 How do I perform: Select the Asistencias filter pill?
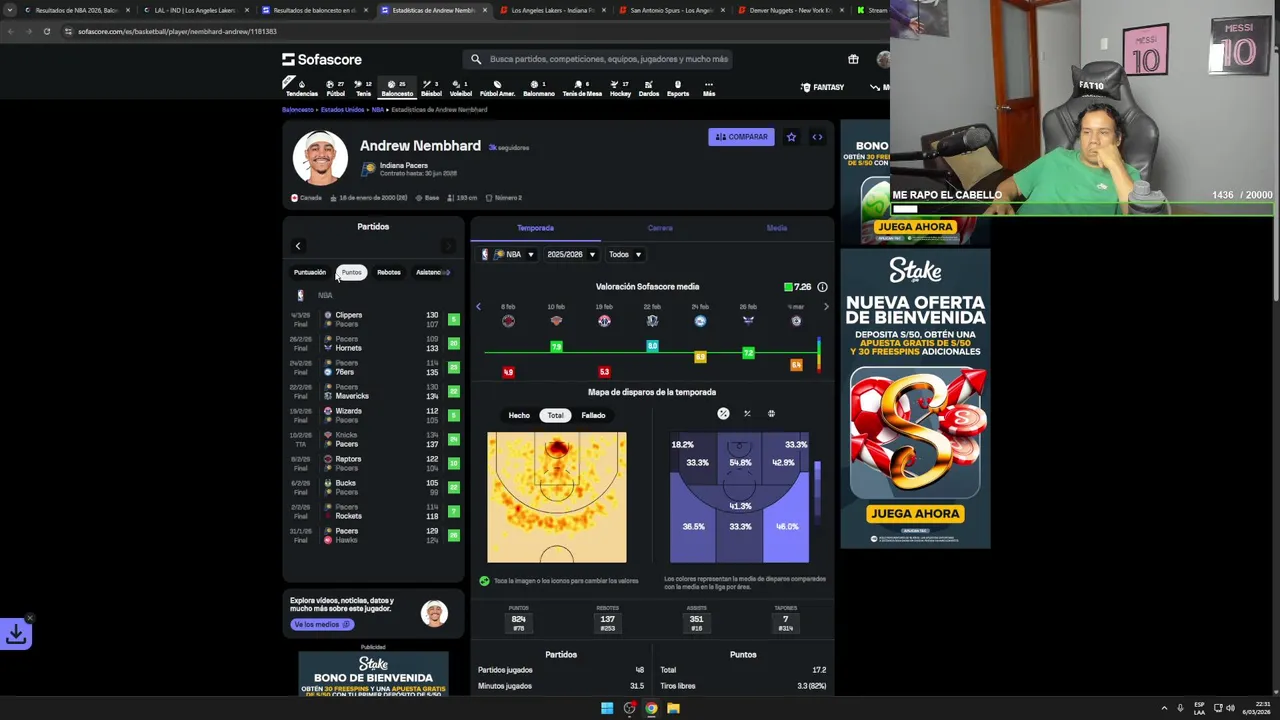click(430, 272)
